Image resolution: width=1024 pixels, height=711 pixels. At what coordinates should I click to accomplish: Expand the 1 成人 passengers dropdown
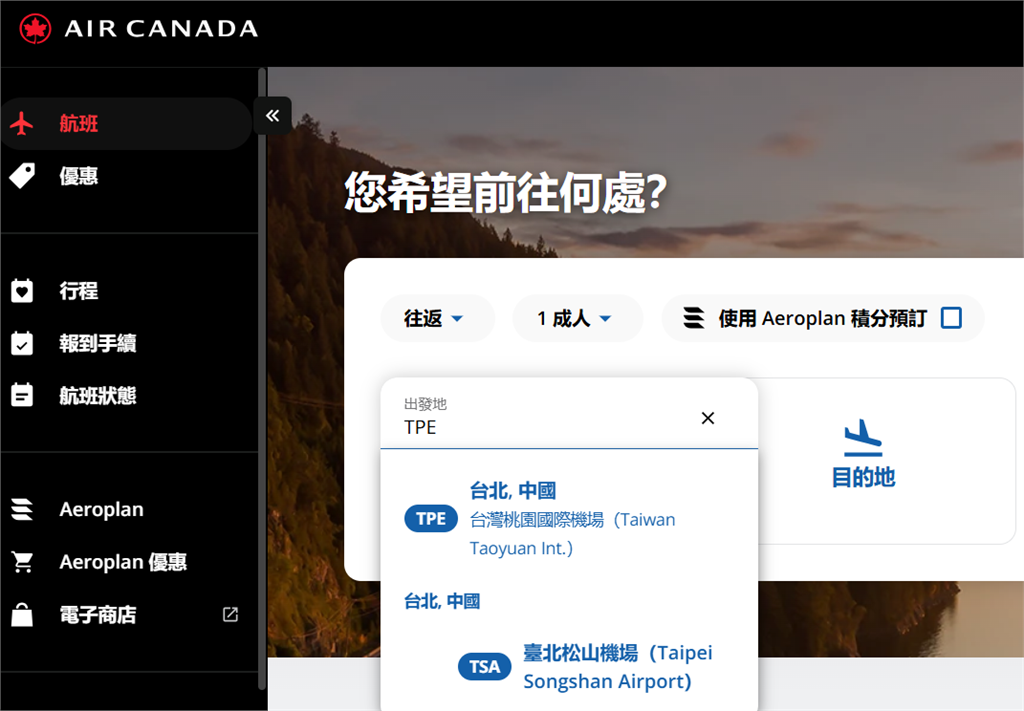(577, 318)
